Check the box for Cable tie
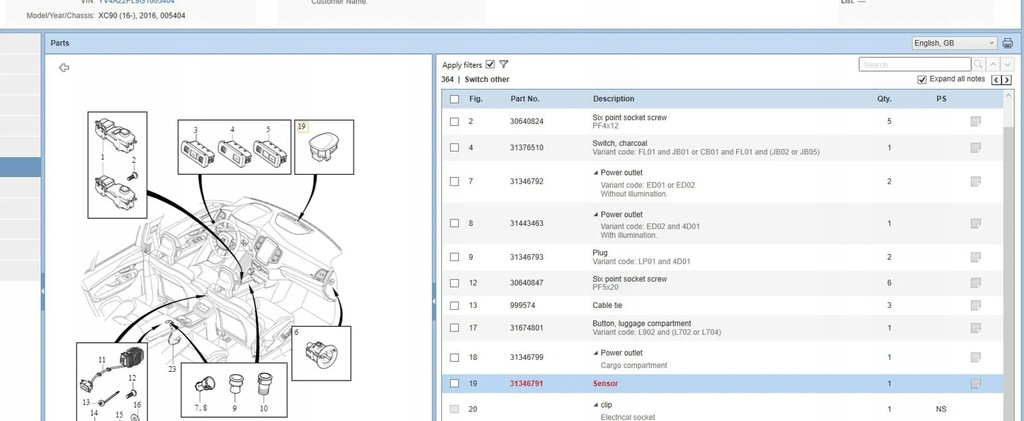The height and width of the screenshot is (421, 1024). (x=455, y=305)
